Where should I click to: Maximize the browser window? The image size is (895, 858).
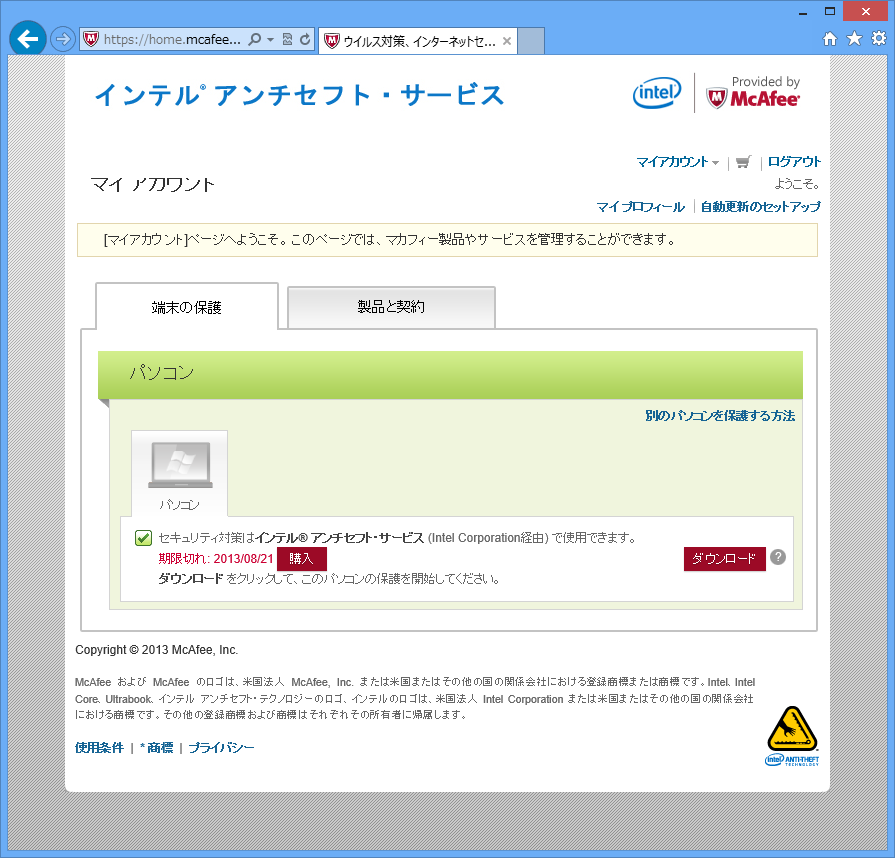point(830,11)
